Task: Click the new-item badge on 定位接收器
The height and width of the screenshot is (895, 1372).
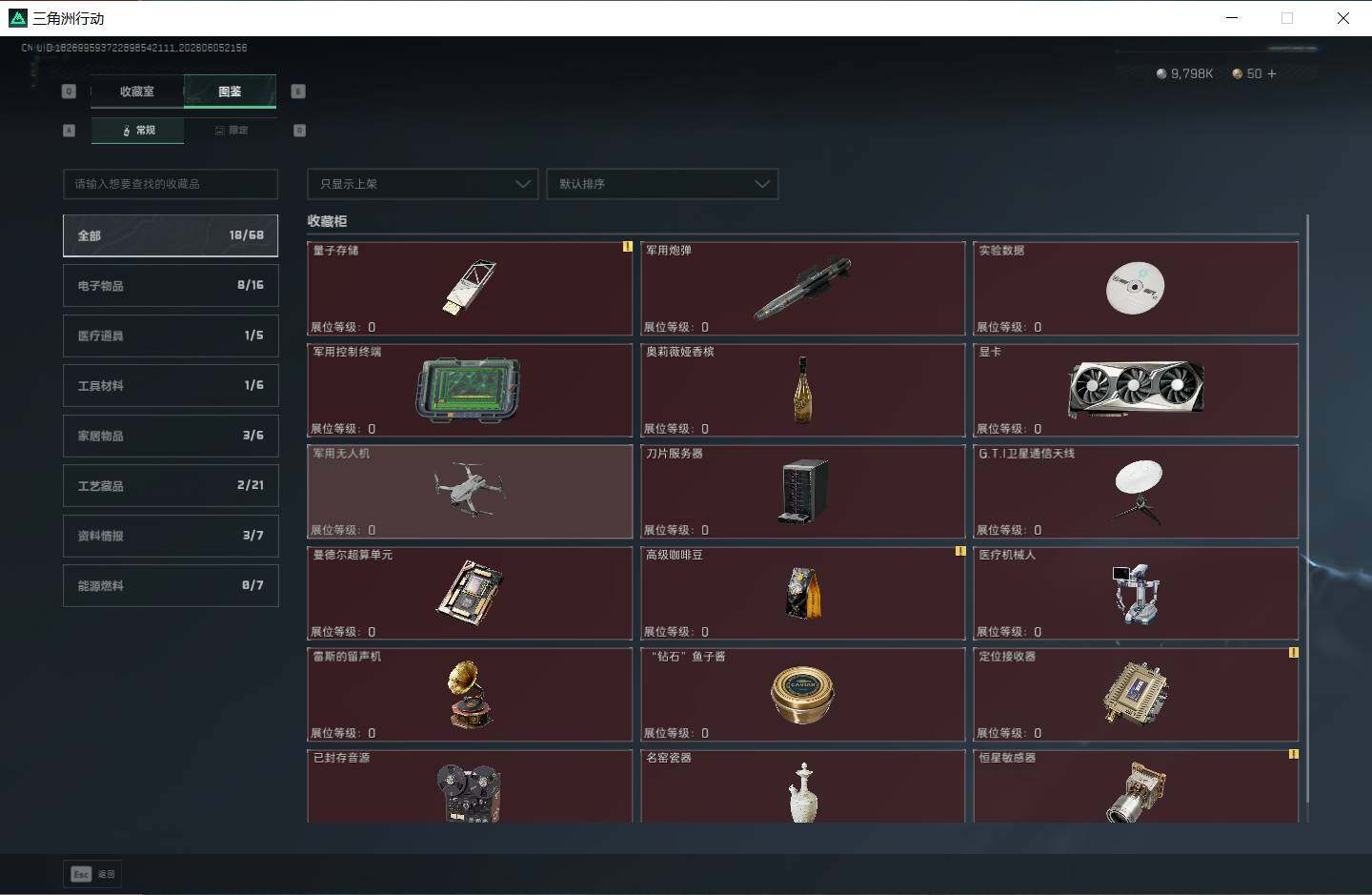Action: point(1293,653)
